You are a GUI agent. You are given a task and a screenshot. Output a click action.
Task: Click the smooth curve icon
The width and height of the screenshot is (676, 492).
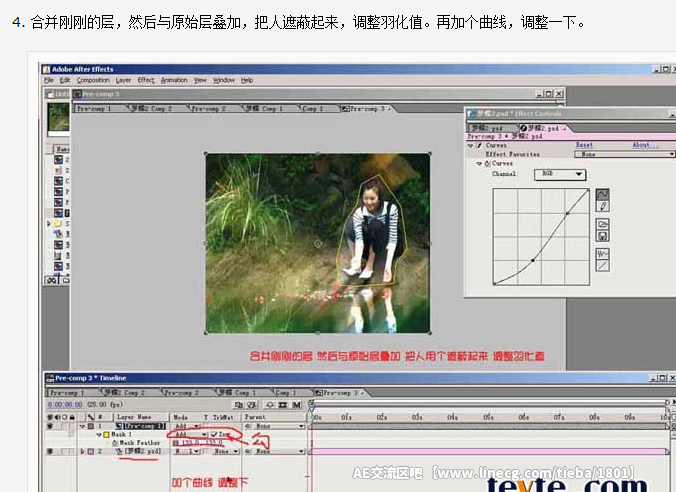tap(602, 254)
